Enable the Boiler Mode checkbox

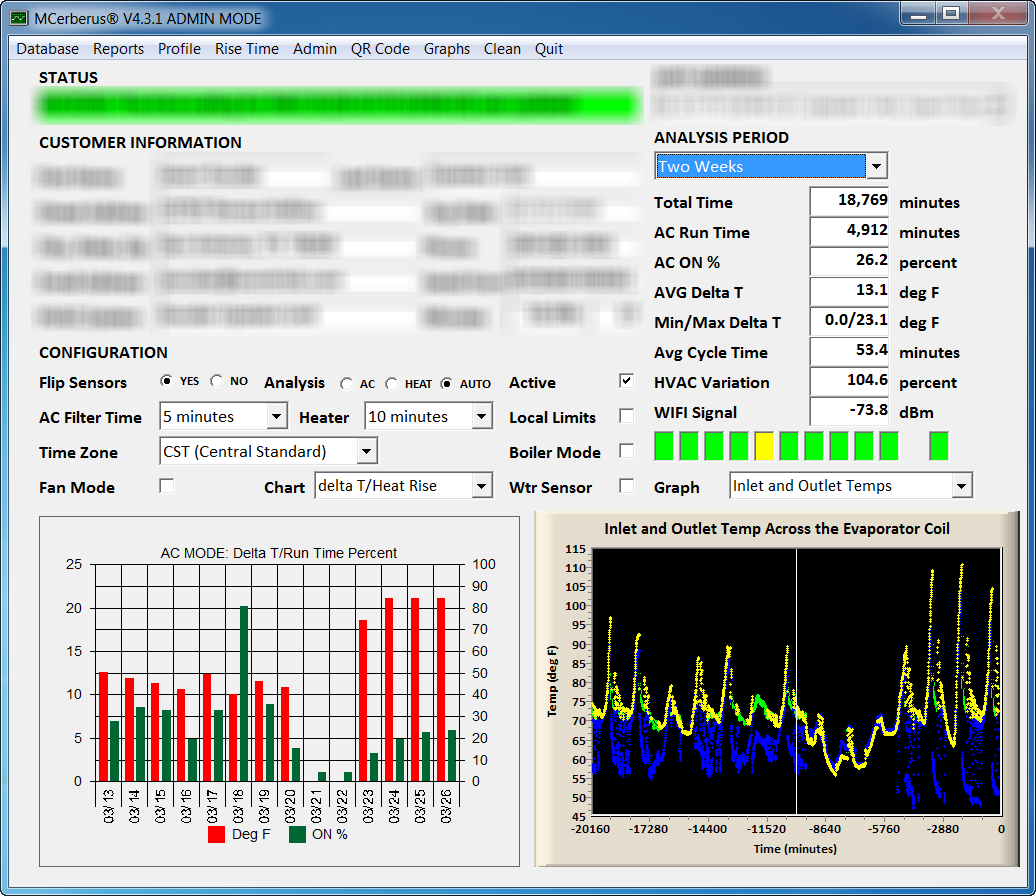tap(626, 451)
